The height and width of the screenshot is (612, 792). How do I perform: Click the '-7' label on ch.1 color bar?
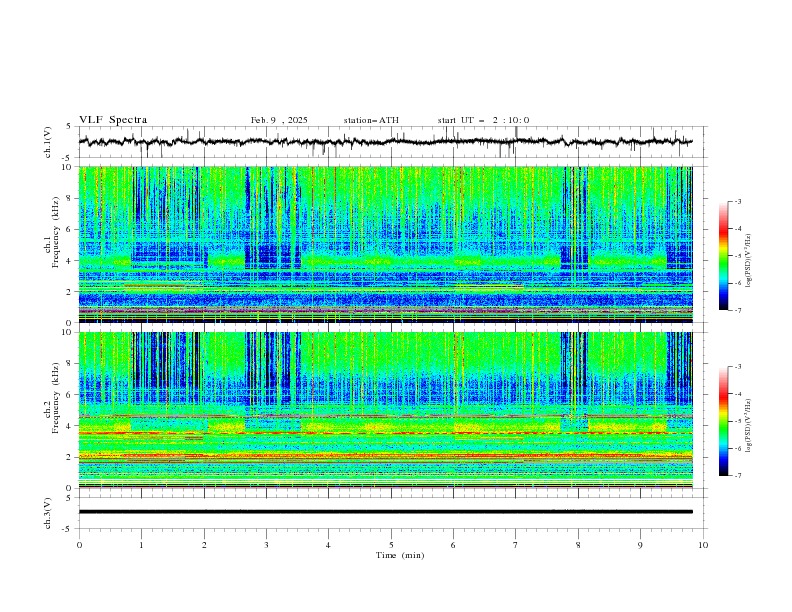[737, 310]
